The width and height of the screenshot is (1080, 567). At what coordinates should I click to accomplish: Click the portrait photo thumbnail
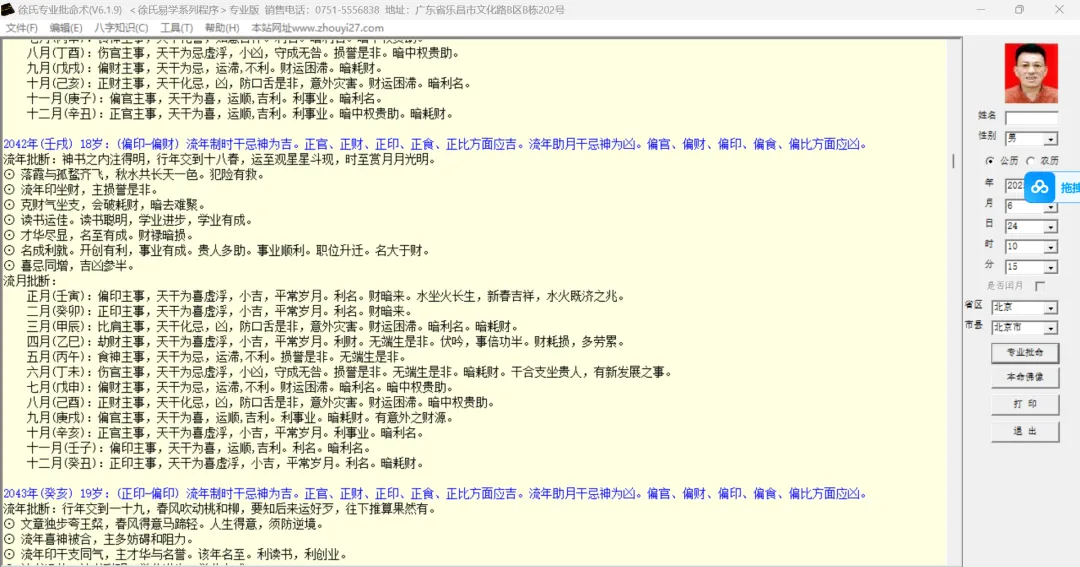click(1031, 73)
